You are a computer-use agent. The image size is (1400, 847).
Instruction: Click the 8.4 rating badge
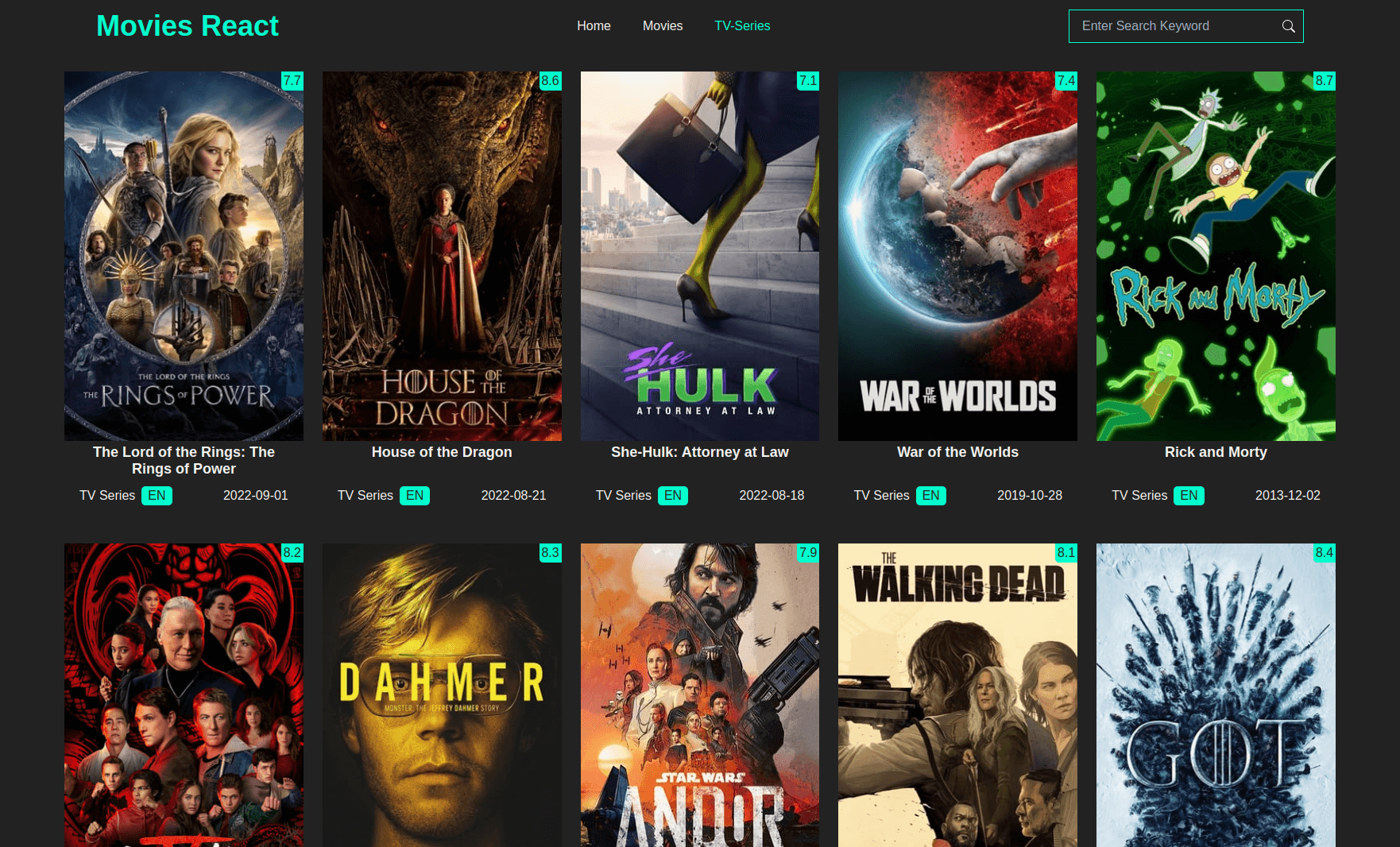1325,552
